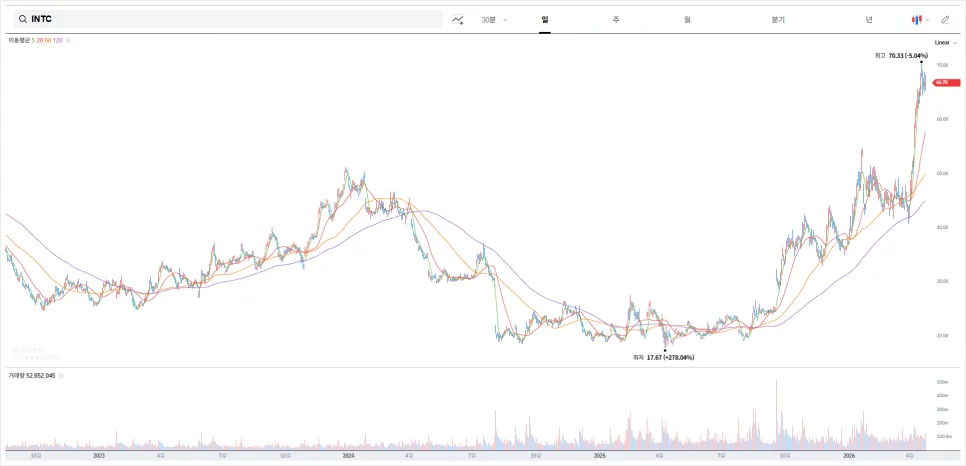
Task: Activate the pencil drawing tool icon
Action: tap(945, 20)
